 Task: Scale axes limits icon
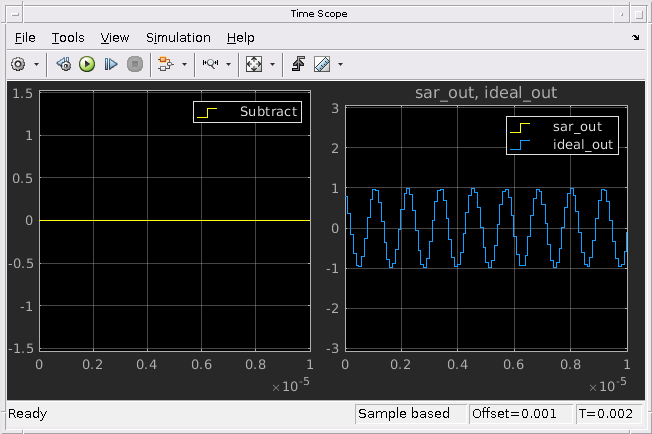coord(254,64)
